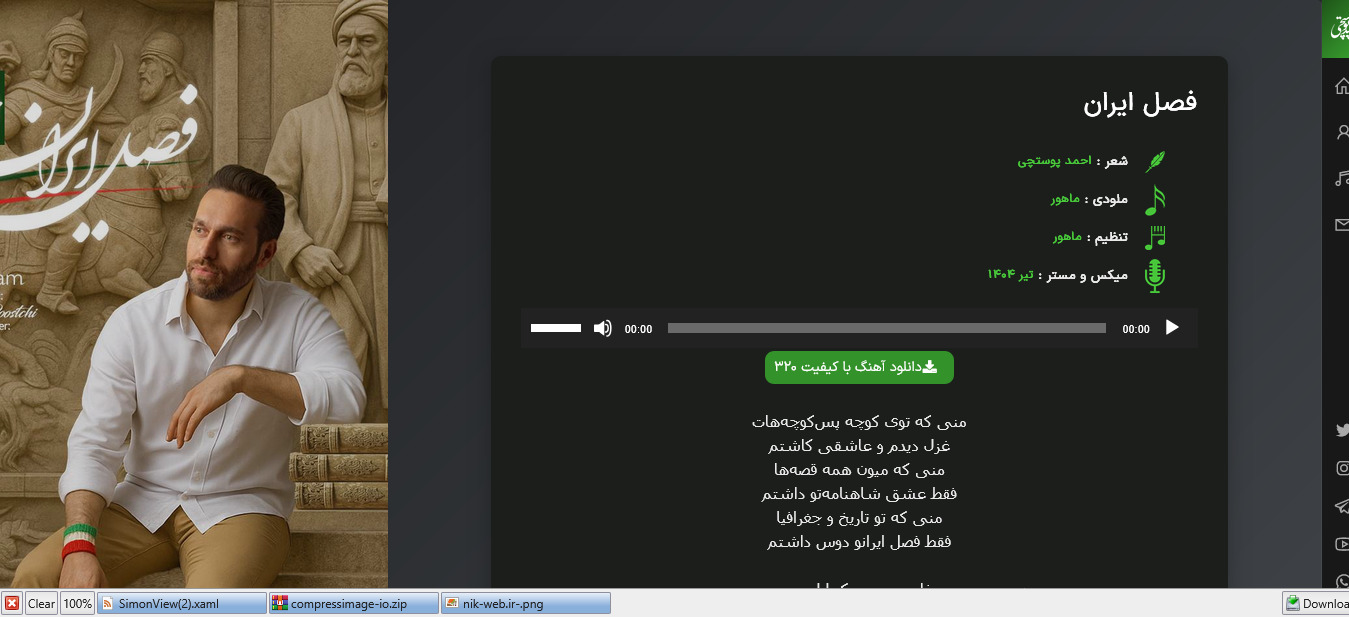Open the home icon in sidebar
The height and width of the screenshot is (617, 1349).
click(1342, 87)
